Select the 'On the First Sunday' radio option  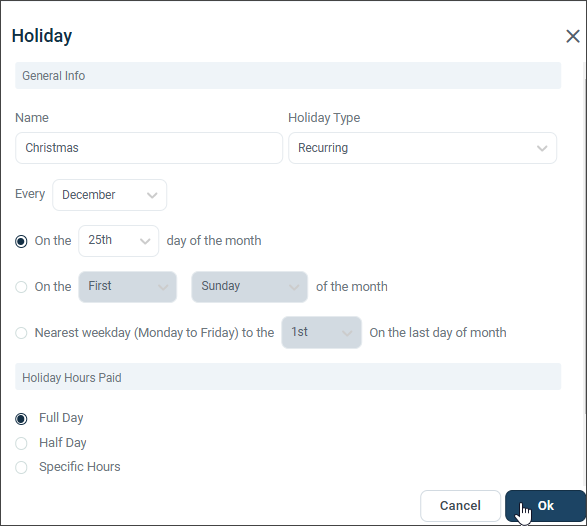[x=21, y=287]
